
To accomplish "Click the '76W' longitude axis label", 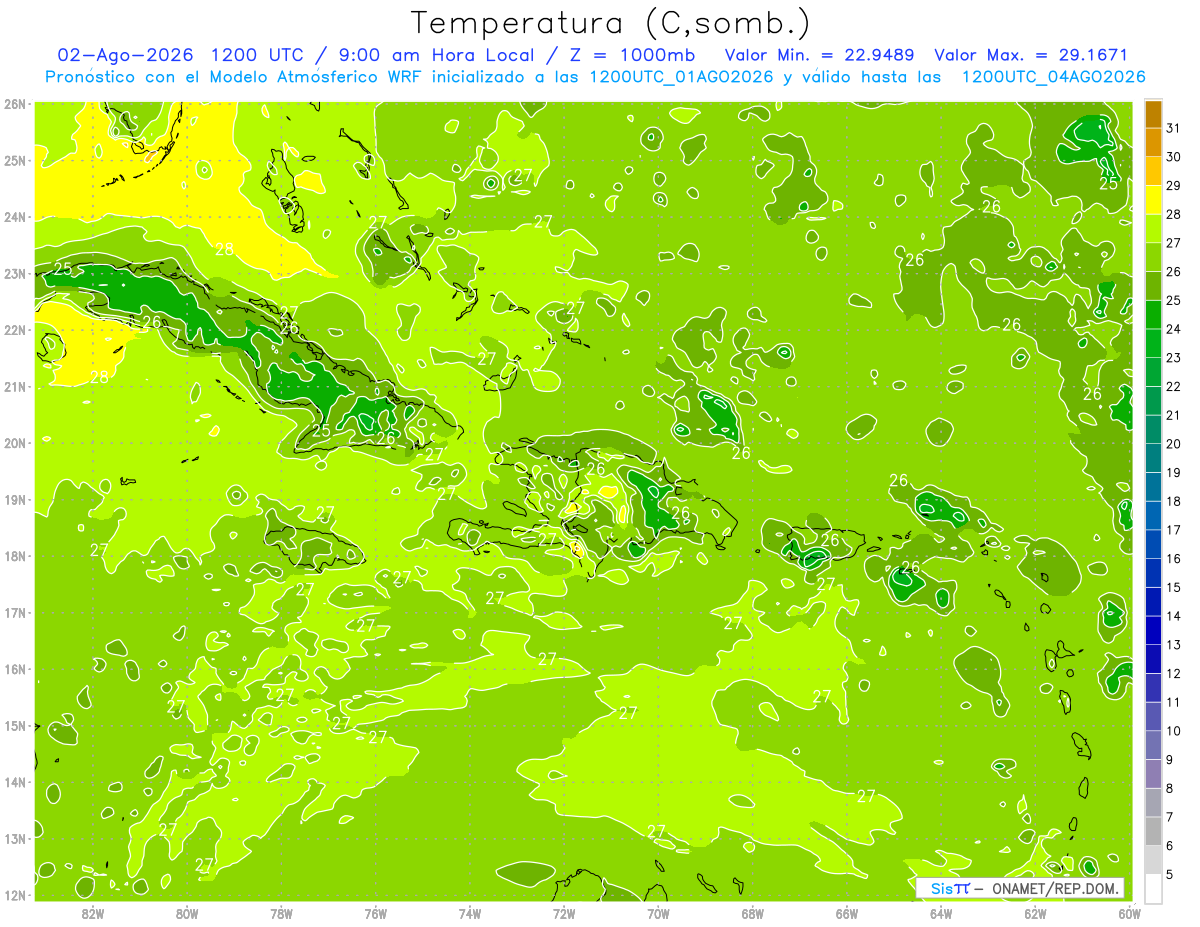I will pyautogui.click(x=376, y=913).
